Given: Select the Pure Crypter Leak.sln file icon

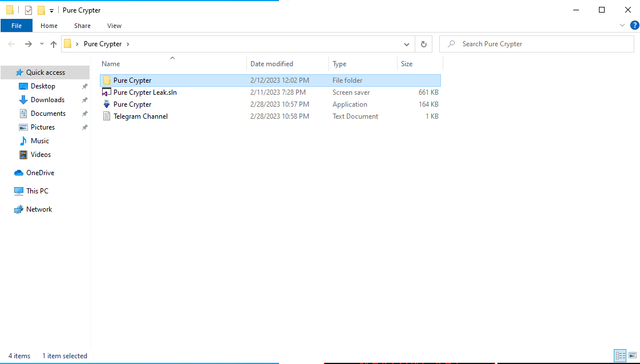Looking at the screenshot, I should [x=107, y=92].
